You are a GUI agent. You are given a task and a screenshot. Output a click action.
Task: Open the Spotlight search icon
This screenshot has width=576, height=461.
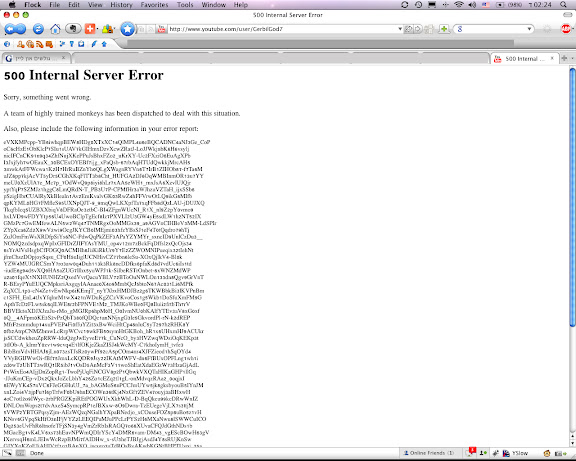564,5
